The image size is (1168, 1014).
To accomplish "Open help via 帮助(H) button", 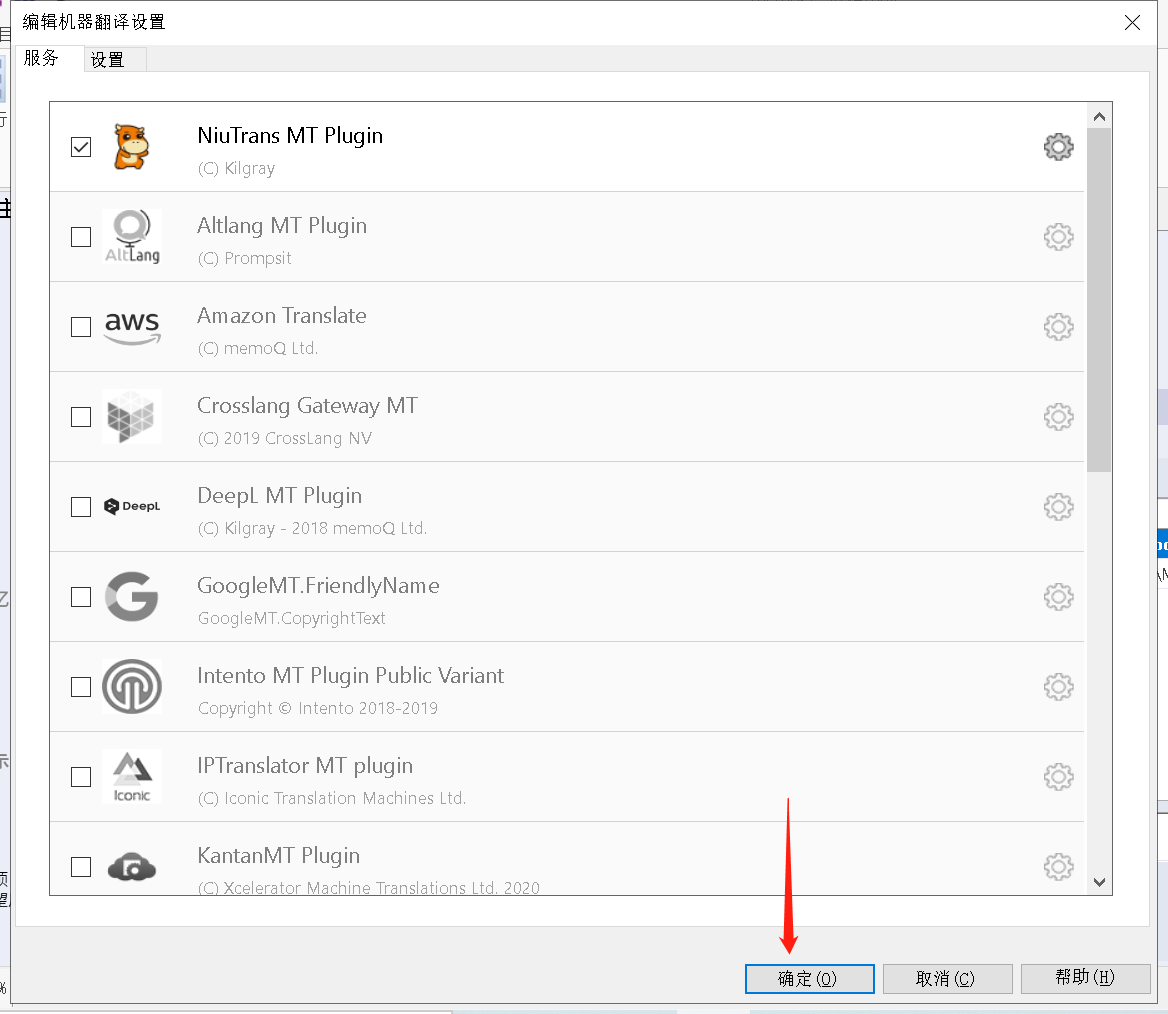I will (x=1085, y=977).
